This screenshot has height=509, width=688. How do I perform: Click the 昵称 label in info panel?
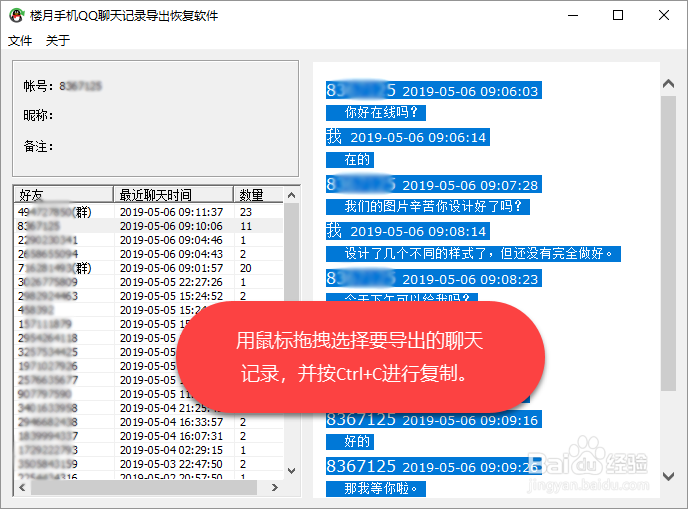(x=38, y=116)
